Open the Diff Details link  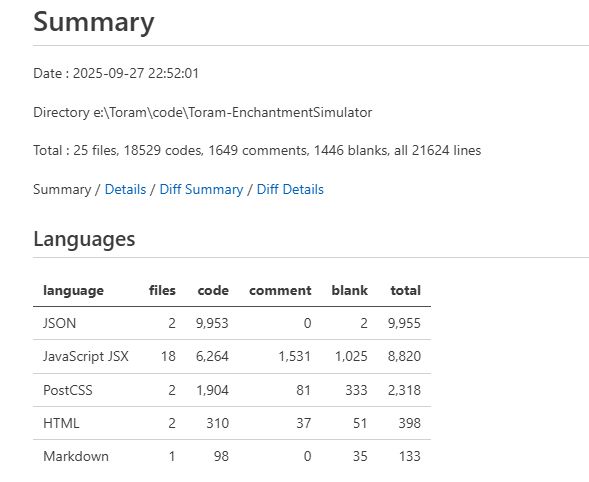pyautogui.click(x=290, y=189)
